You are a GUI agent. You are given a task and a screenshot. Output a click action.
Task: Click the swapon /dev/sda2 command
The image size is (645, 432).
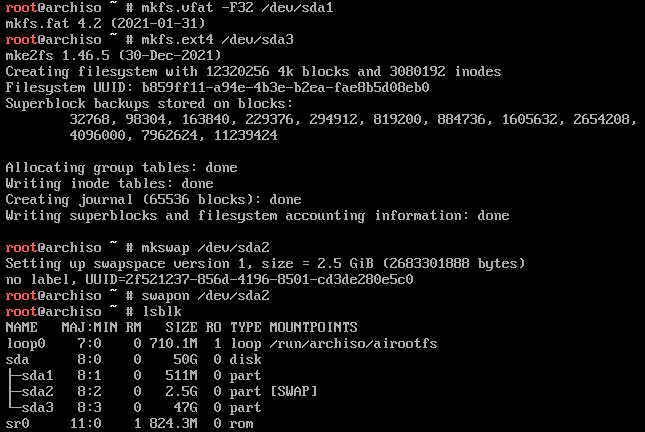coord(205,296)
